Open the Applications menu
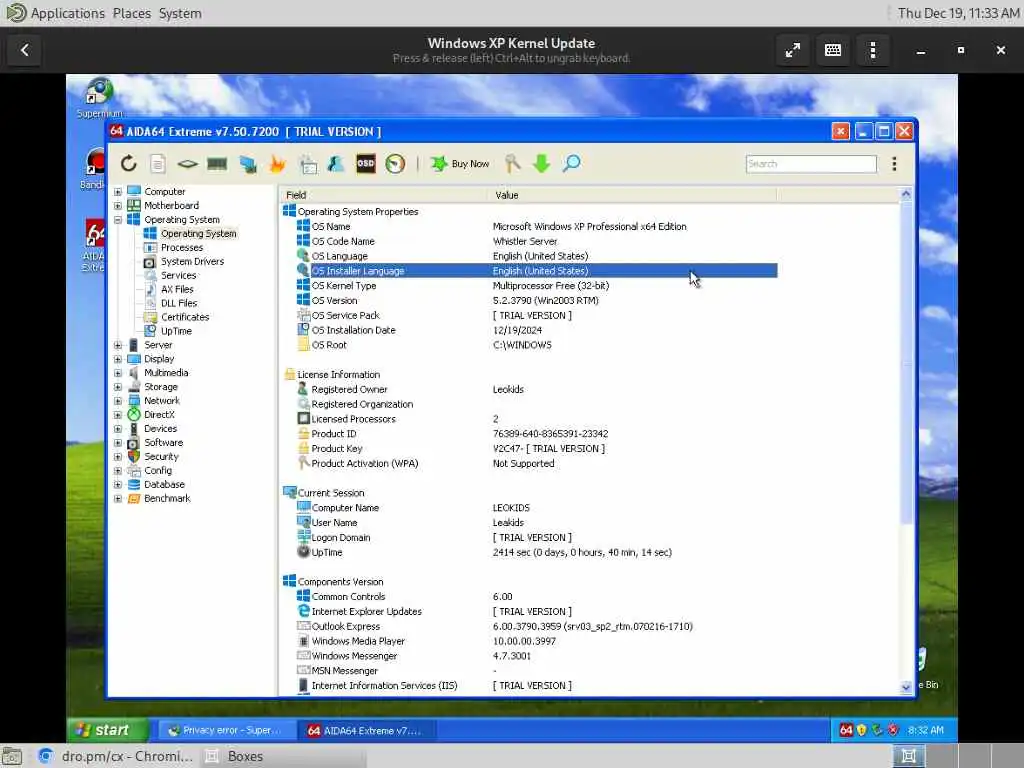The image size is (1024, 768). click(x=67, y=13)
